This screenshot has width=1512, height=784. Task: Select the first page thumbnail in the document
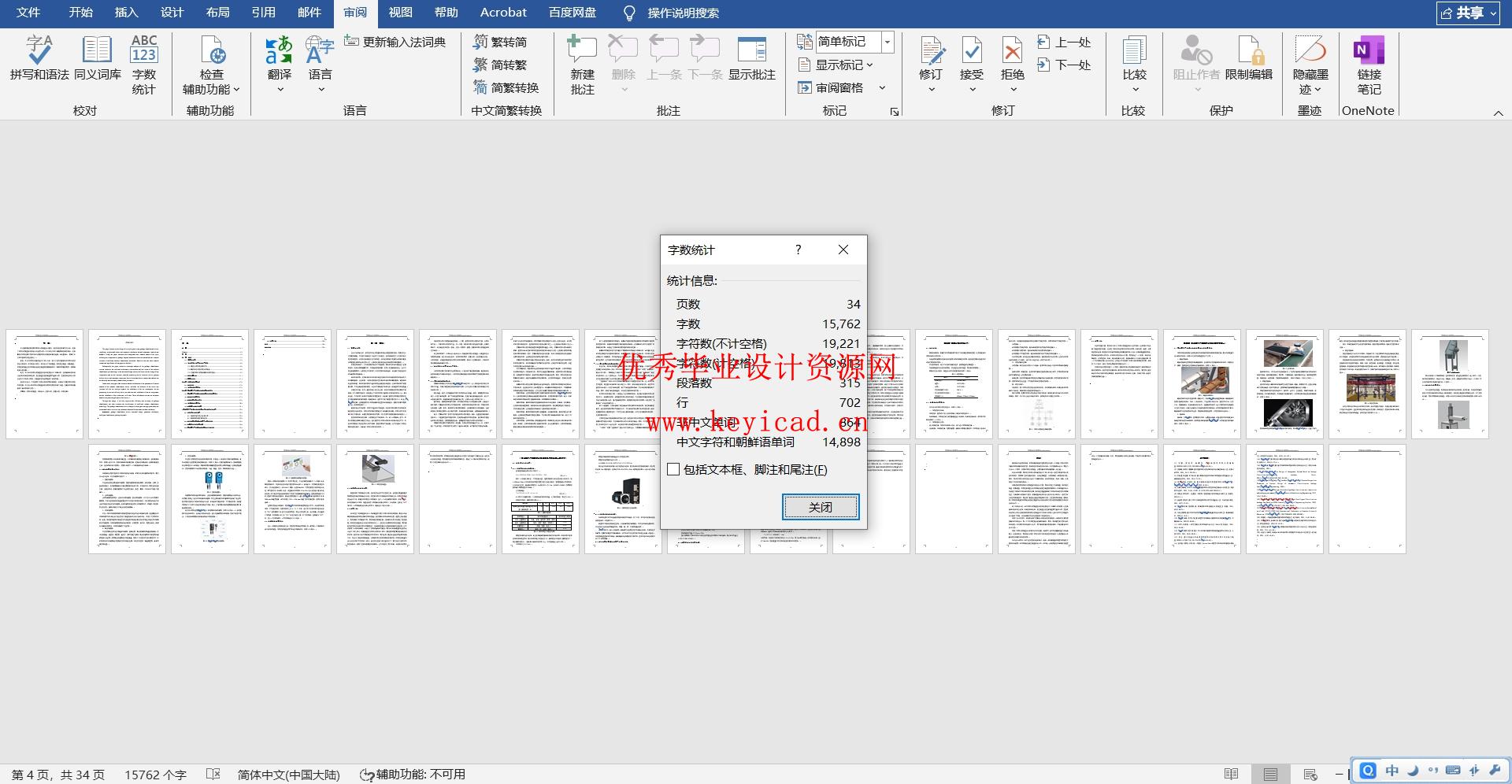[44, 384]
